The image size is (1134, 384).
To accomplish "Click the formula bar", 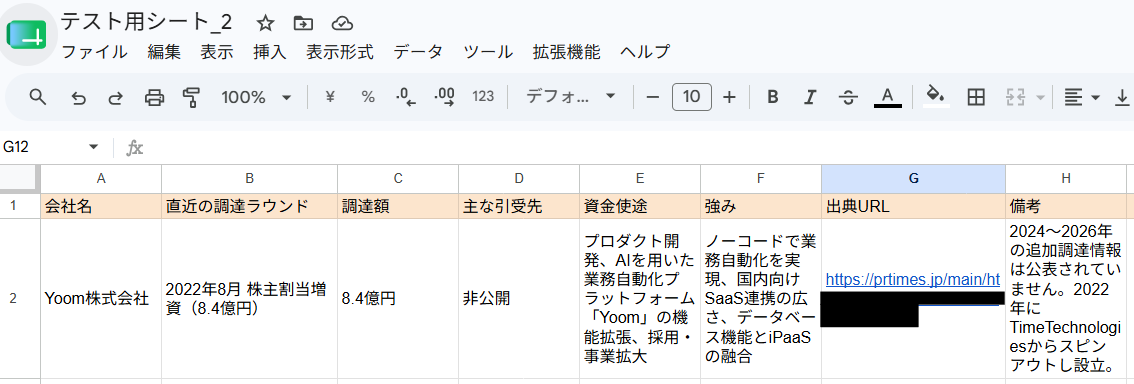I will [640, 148].
